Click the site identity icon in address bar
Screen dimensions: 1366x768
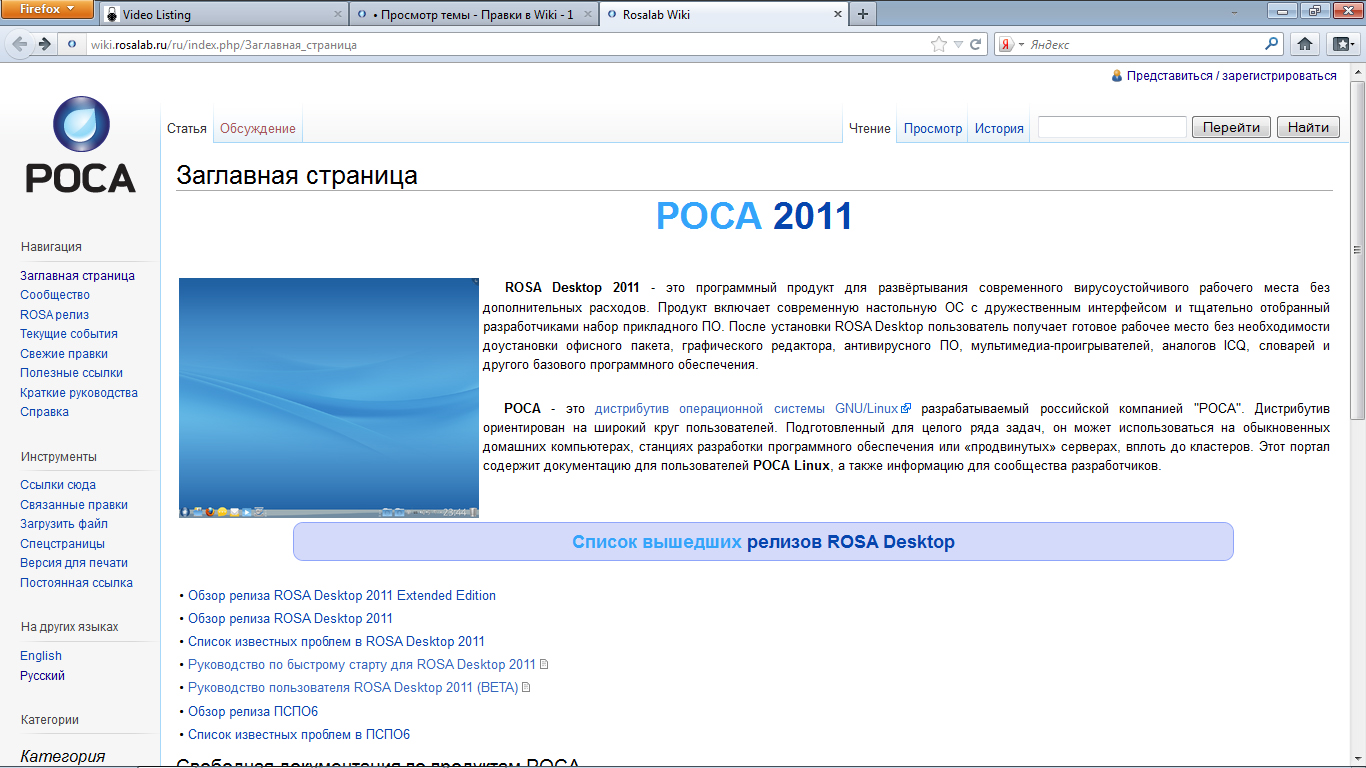click(x=72, y=45)
